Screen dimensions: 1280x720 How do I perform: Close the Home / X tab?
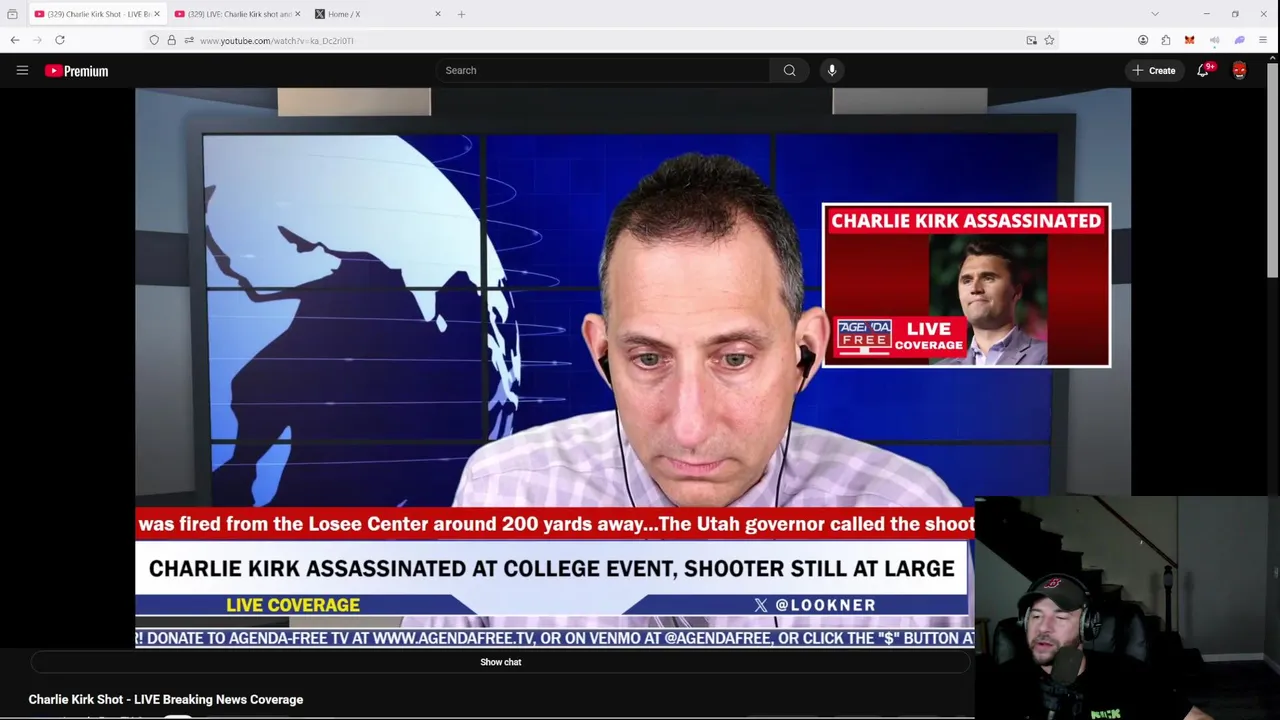click(x=437, y=14)
